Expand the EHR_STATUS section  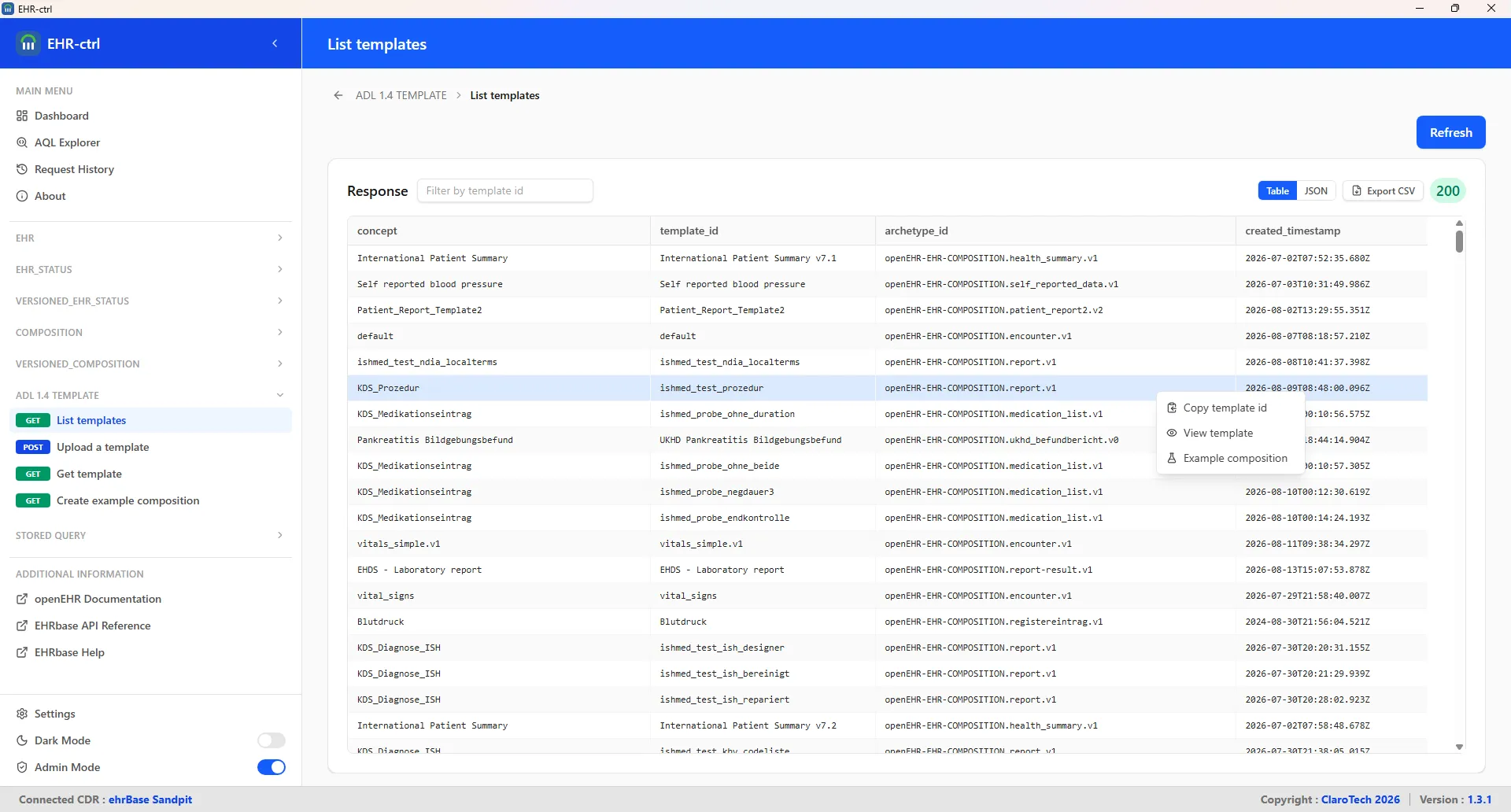[150, 269]
